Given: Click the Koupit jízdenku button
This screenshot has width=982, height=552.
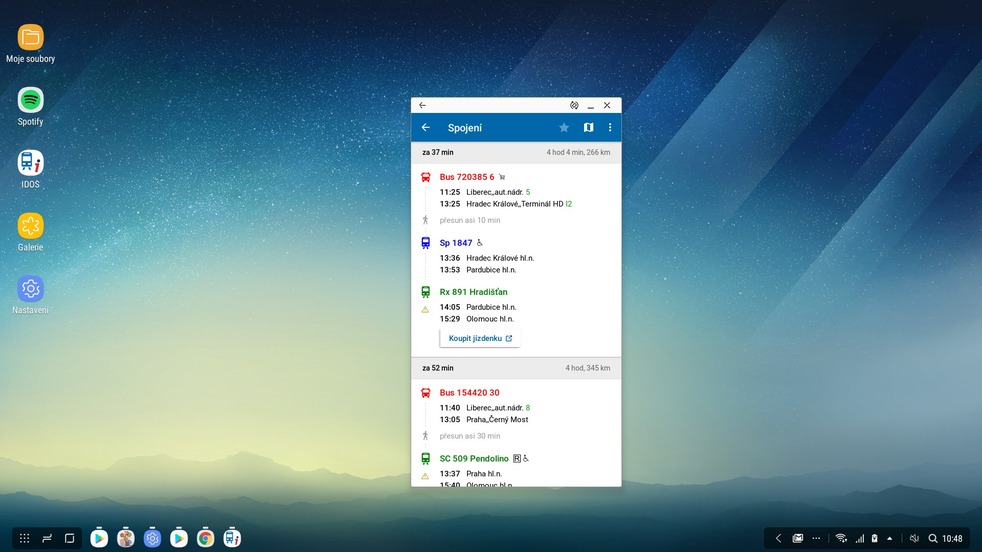Looking at the screenshot, I should tap(480, 339).
